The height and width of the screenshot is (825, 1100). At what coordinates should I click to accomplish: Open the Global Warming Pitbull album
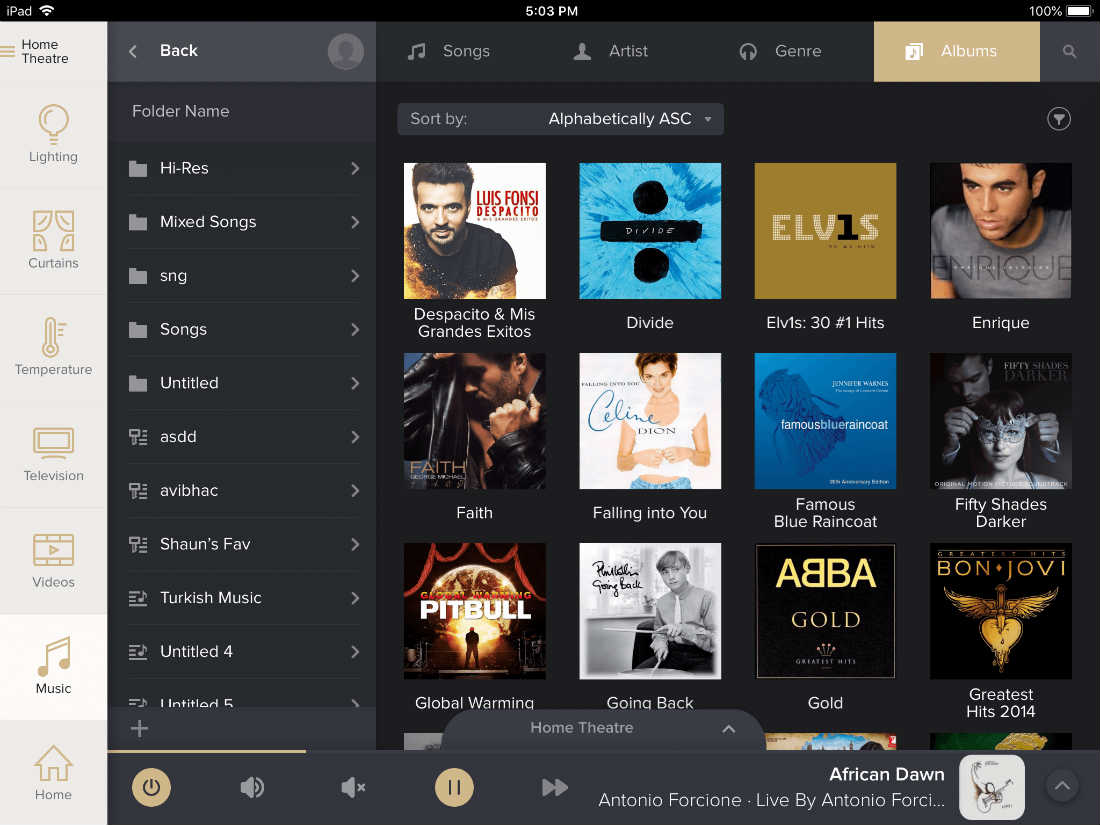[475, 611]
